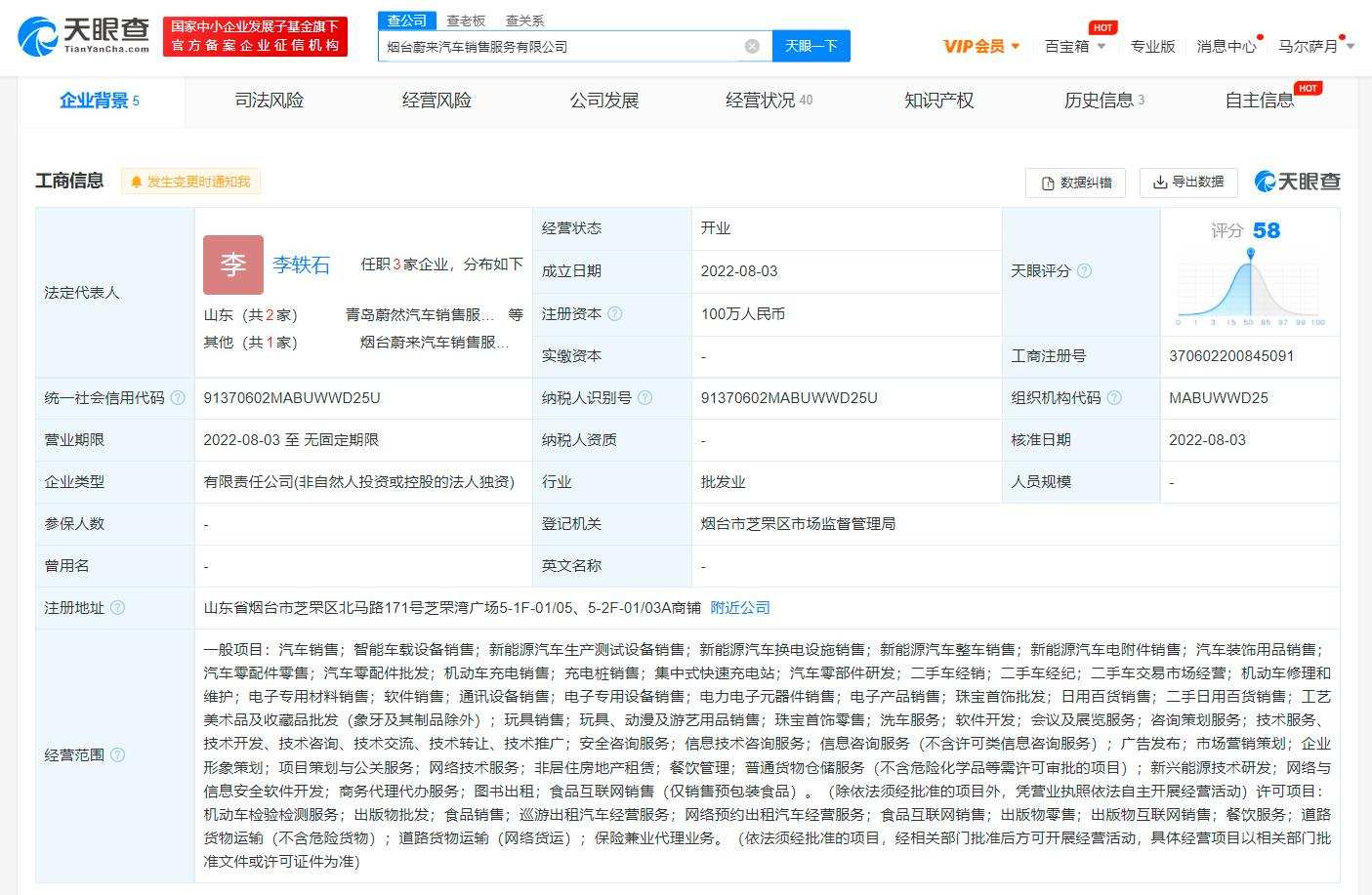The image size is (1372, 895).
Task: Click the 导出数据 button
Action: [1188, 182]
